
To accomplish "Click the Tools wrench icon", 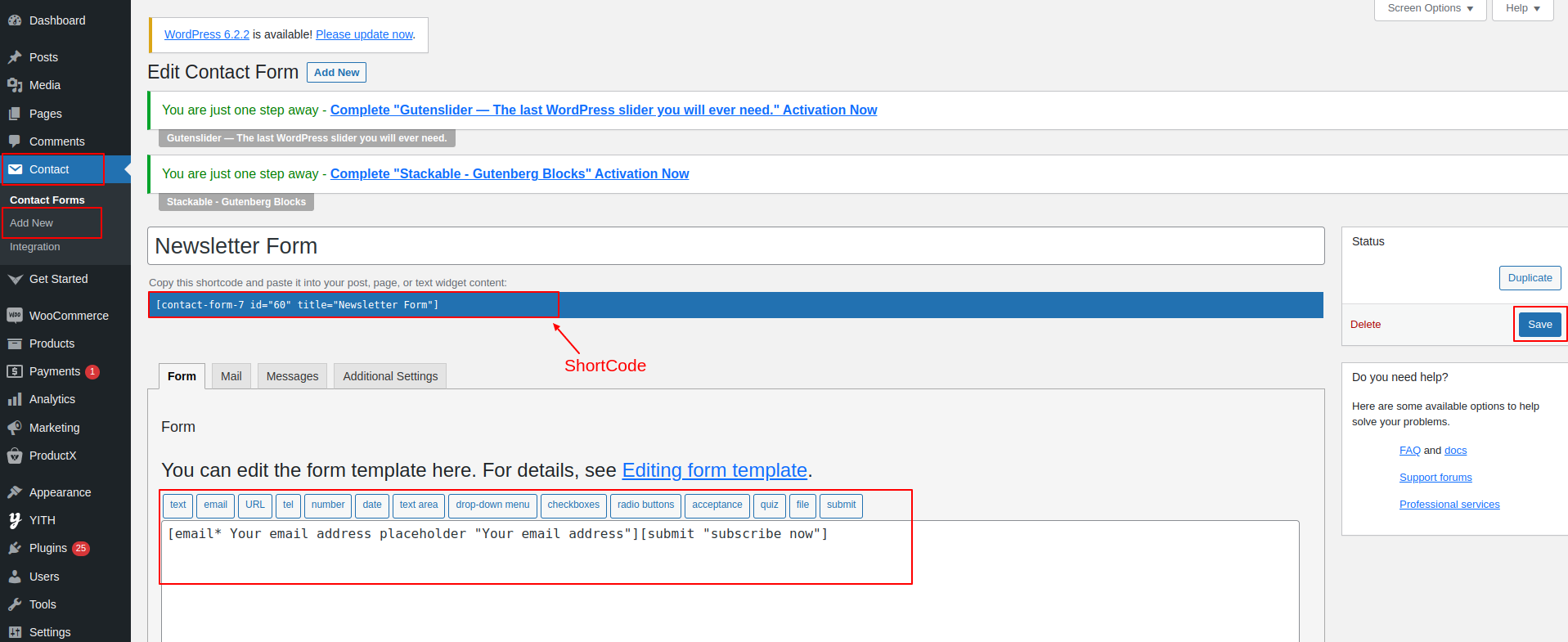I will 15,604.
